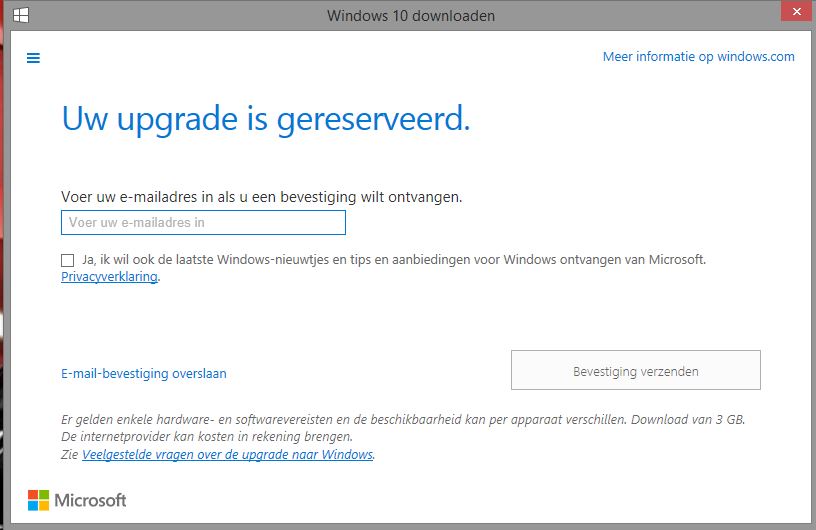The image size is (816, 530).
Task: Click the 'De internetprovider kan kosten' text
Action: click(x=206, y=437)
